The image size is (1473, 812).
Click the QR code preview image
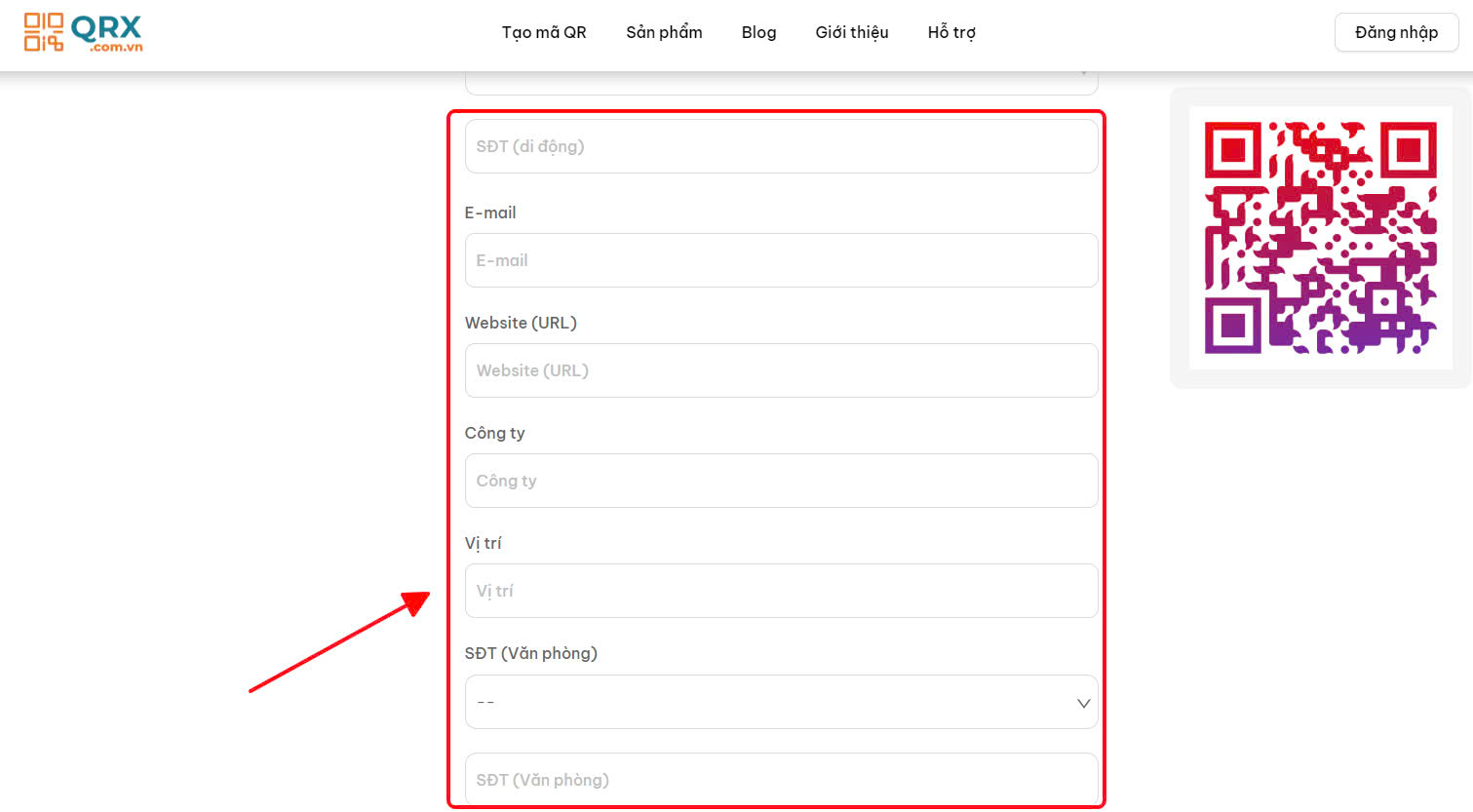tap(1321, 238)
